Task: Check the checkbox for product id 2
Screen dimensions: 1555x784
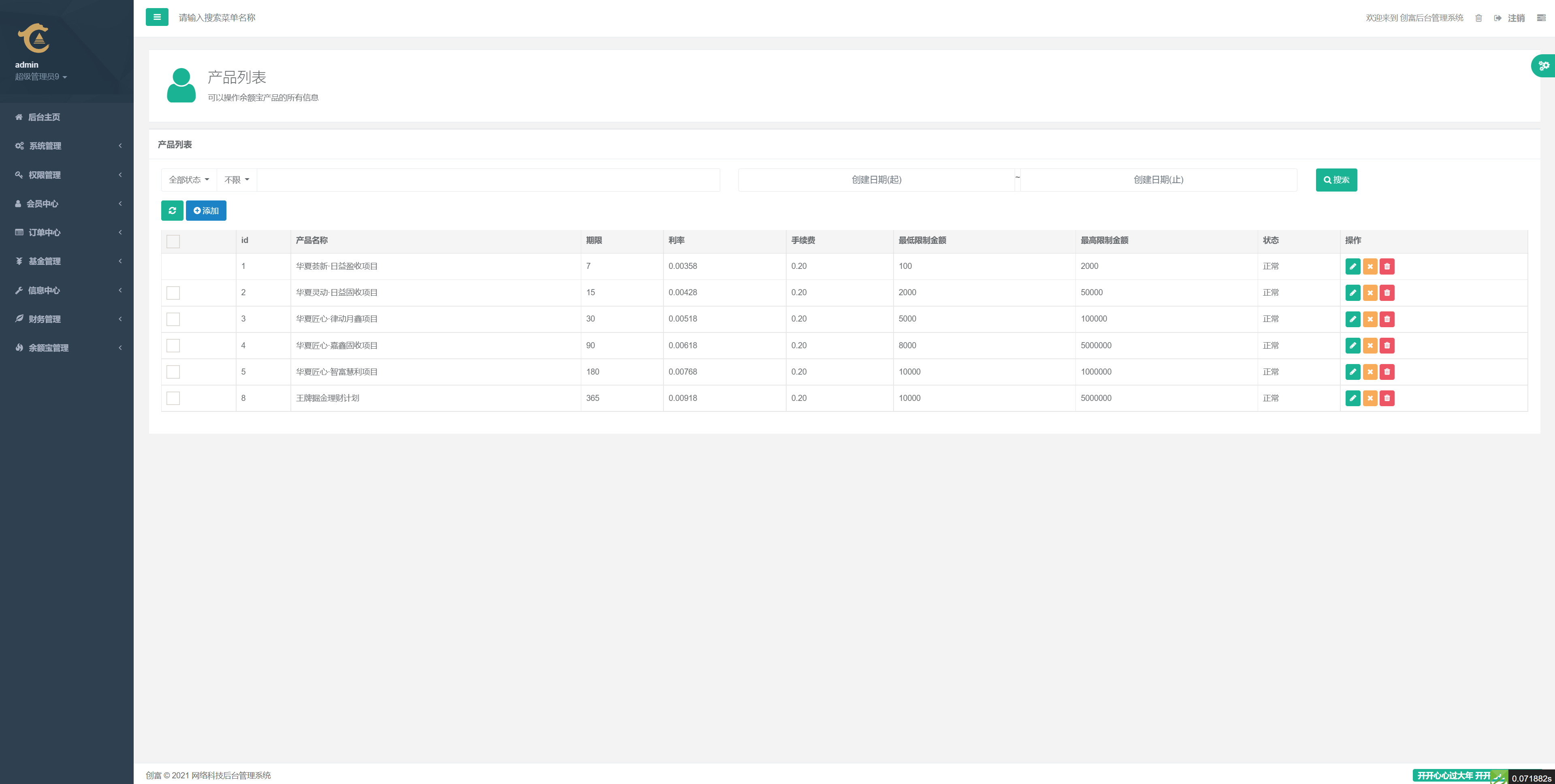Action: (x=173, y=293)
